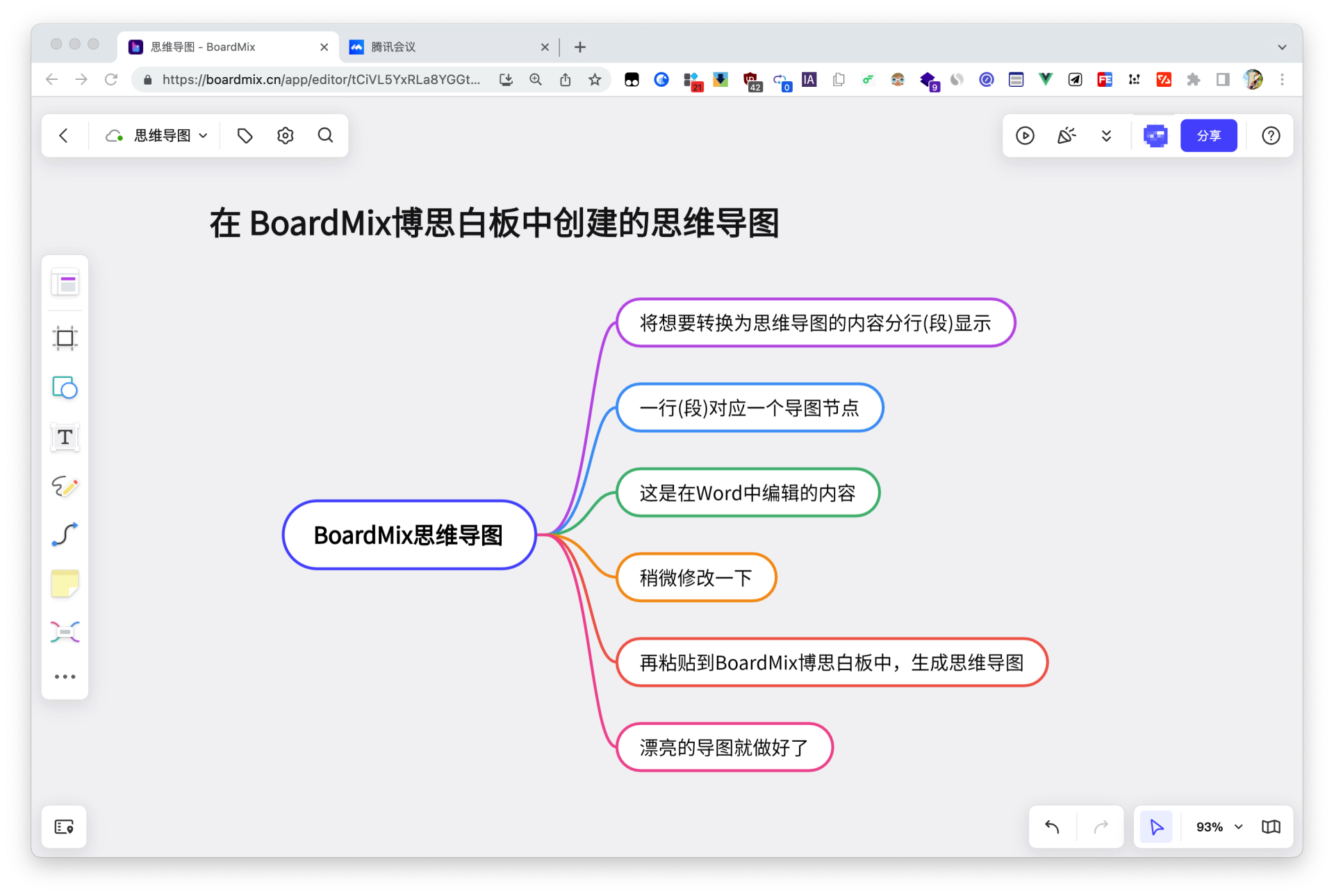Viewport: 1334px width, 896px height.
Task: Open the AI assistant robot icon
Action: (x=1155, y=135)
